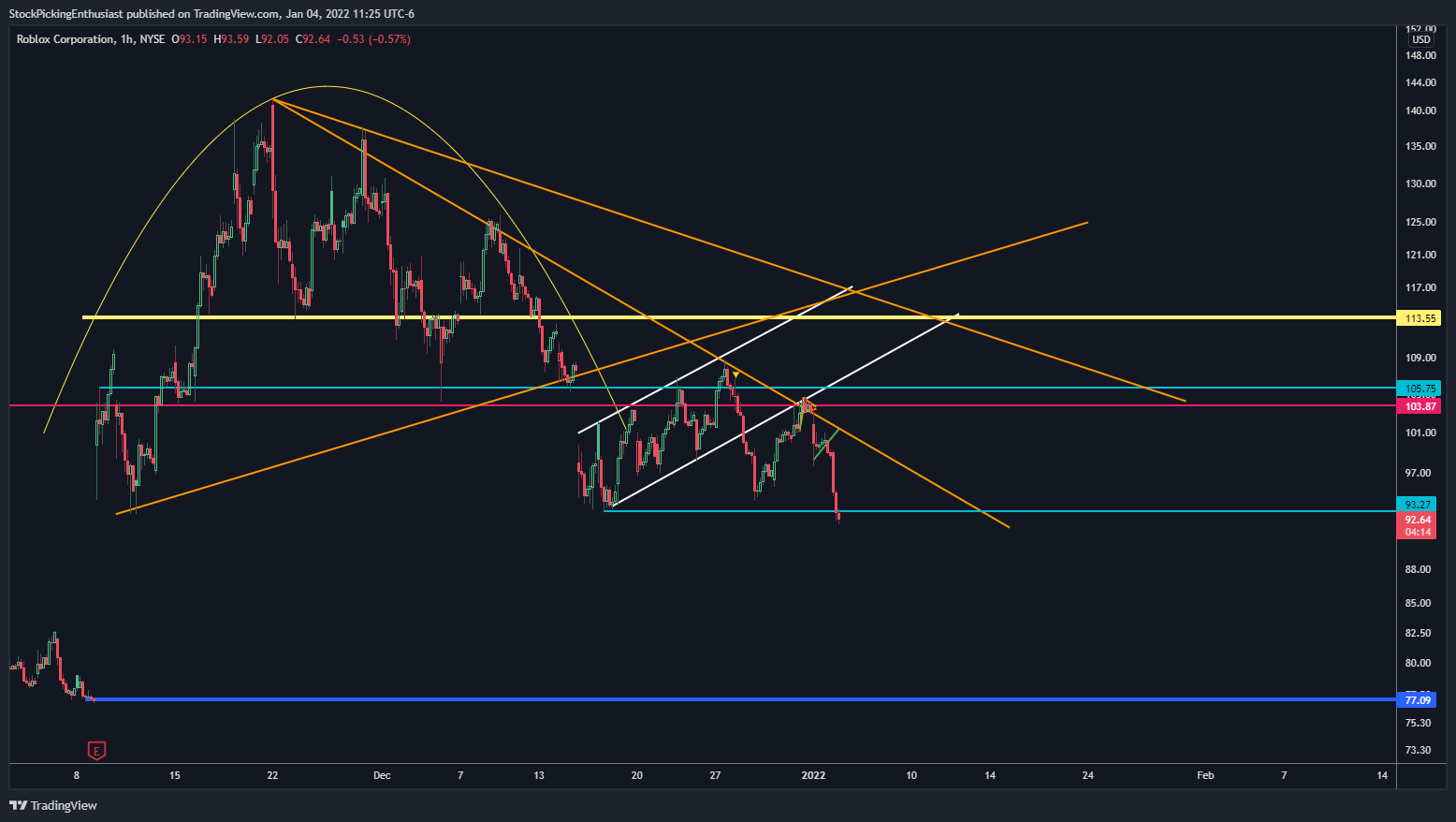
Task: Select the blue 77.09 price label
Action: pos(1417,700)
